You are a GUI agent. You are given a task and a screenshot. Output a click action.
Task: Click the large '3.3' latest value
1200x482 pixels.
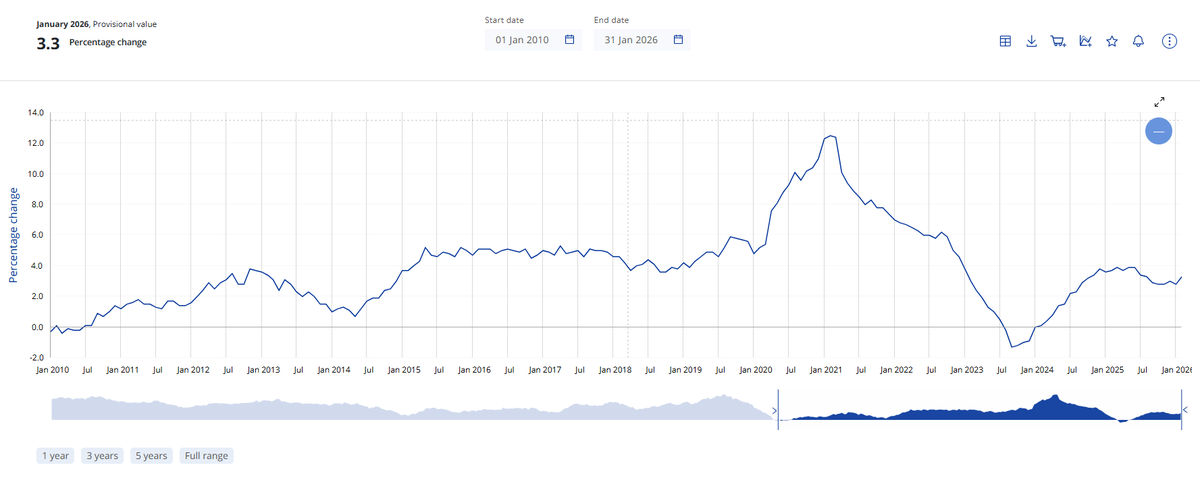48,43
